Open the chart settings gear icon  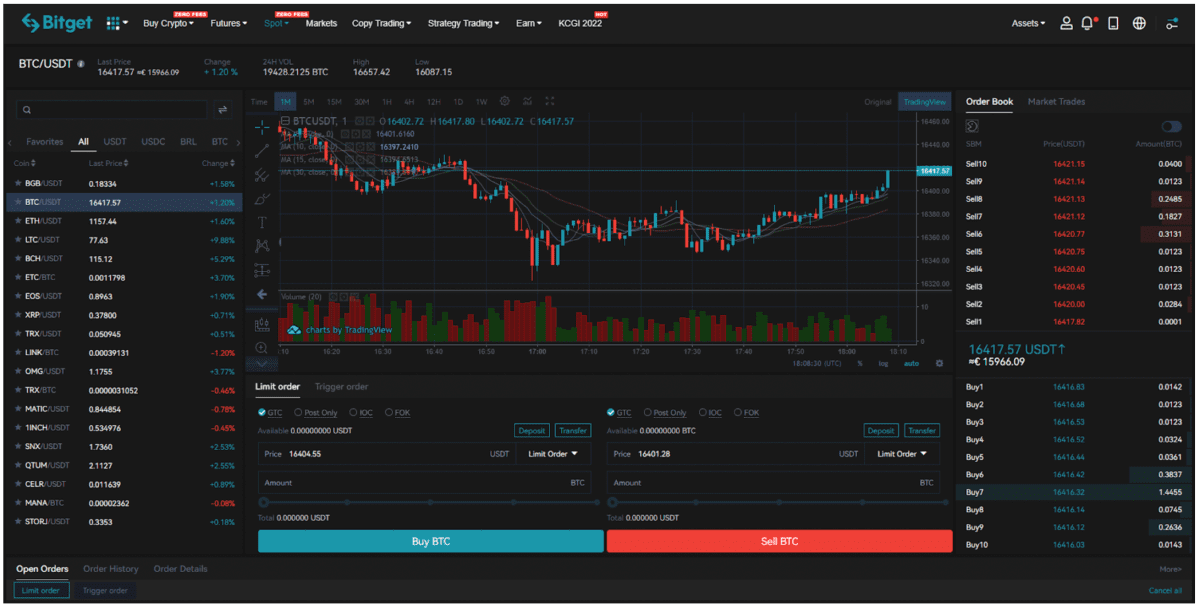[x=505, y=101]
